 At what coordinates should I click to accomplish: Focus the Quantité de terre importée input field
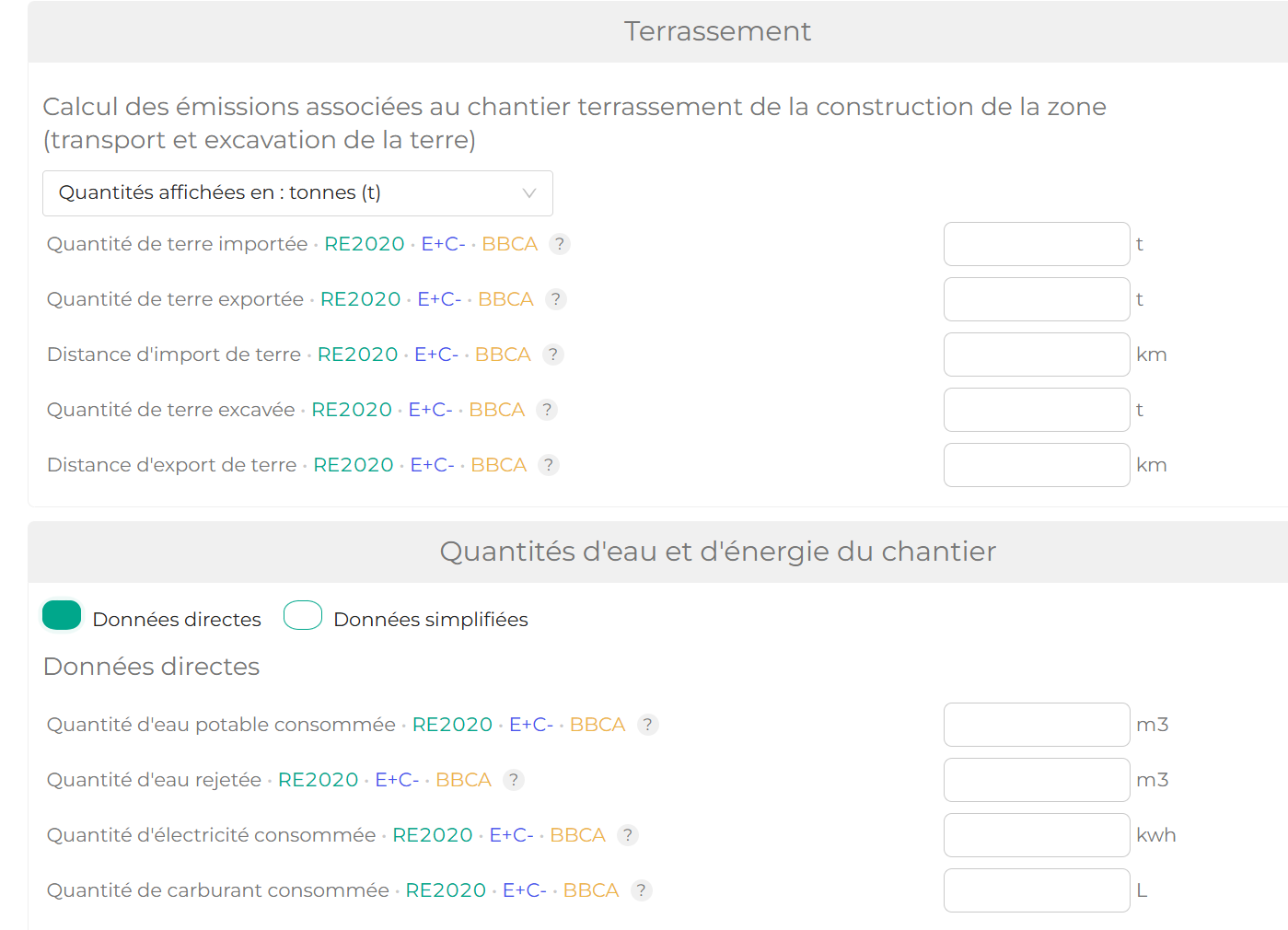tap(1037, 244)
